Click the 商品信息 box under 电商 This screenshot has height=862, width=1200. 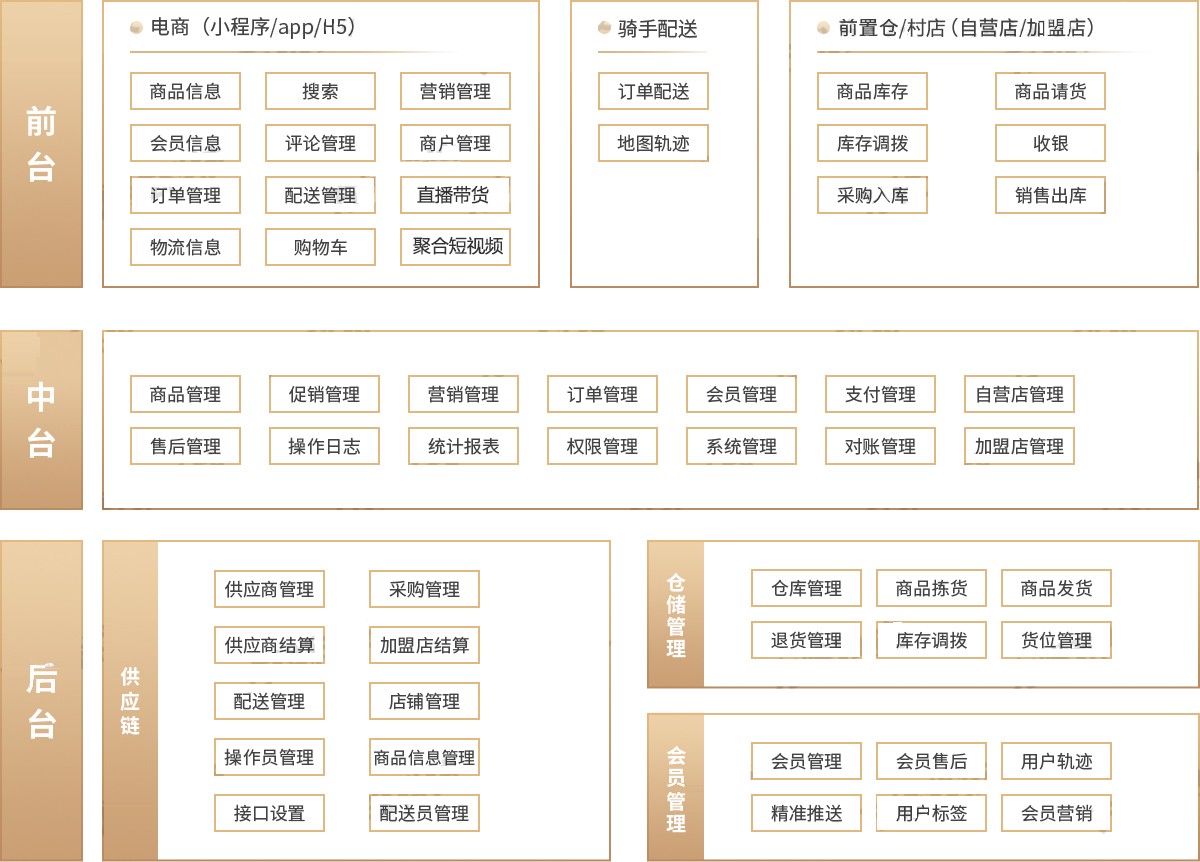point(185,91)
